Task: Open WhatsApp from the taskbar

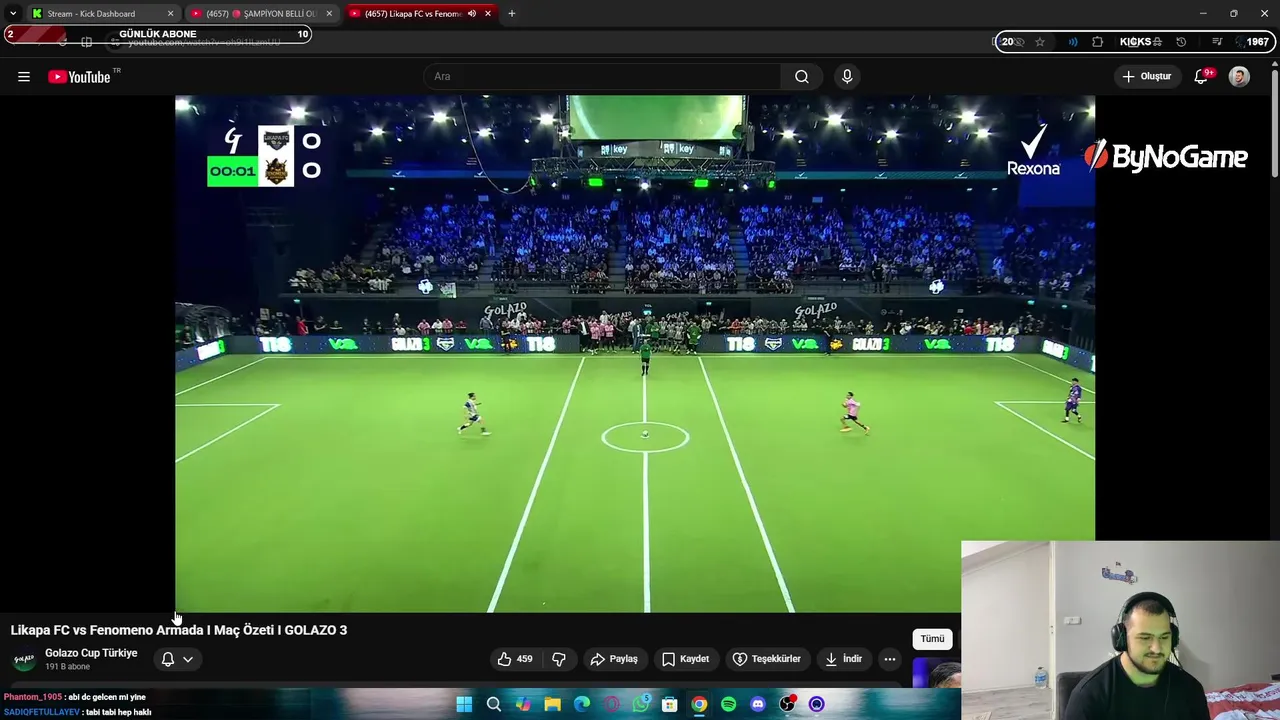Action: tap(641, 705)
